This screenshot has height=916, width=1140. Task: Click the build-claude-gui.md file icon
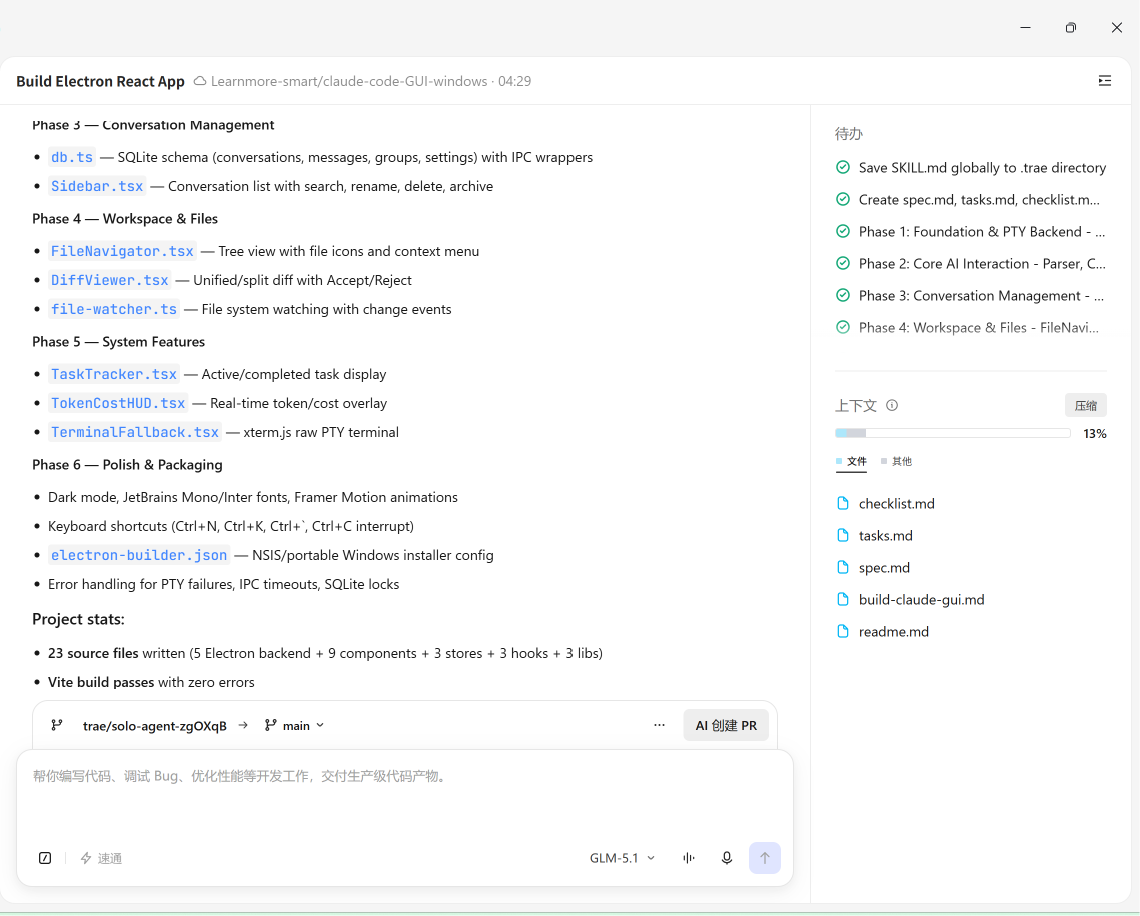843,599
